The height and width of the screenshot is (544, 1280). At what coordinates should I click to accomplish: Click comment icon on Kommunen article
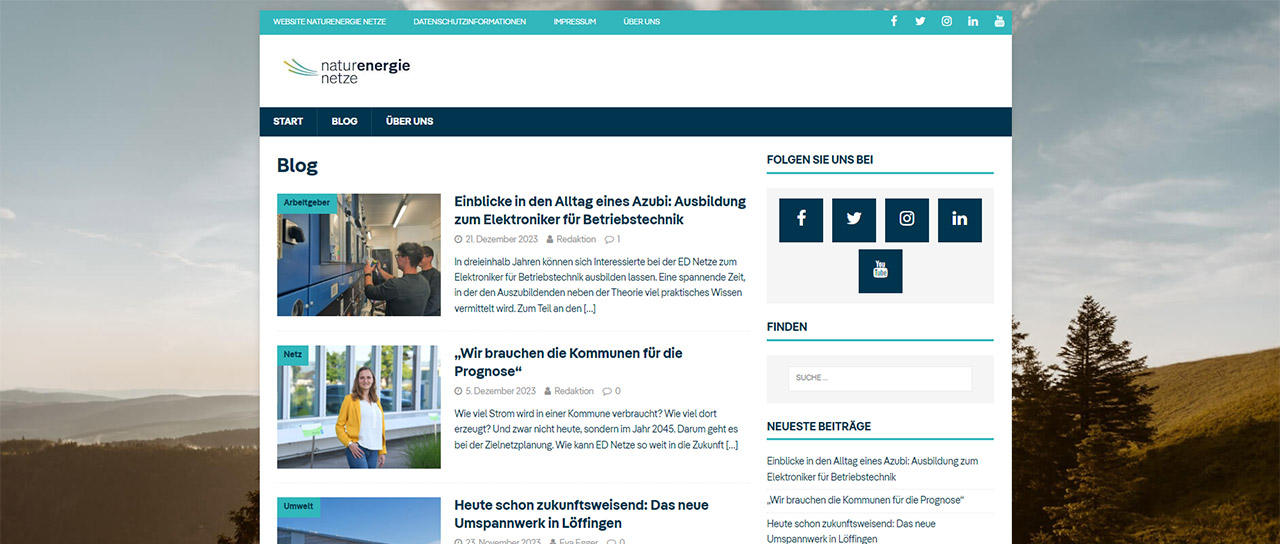click(607, 391)
